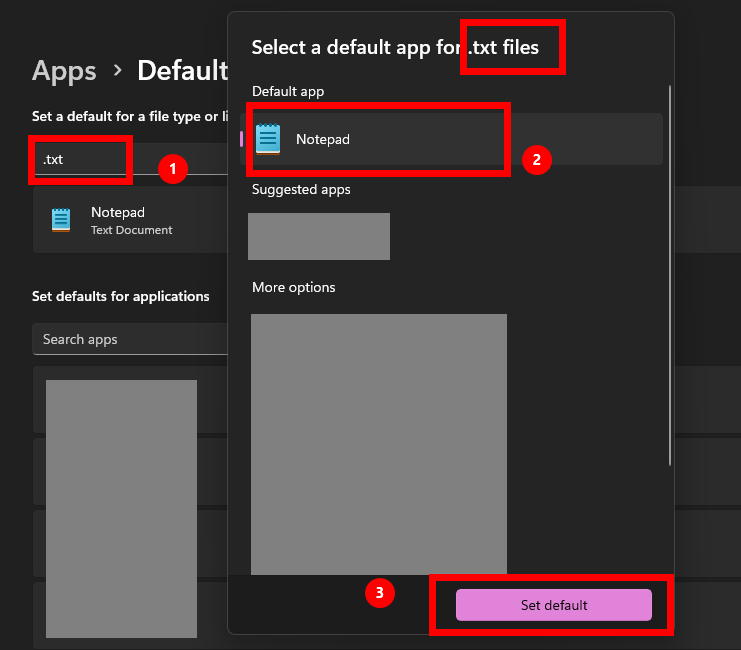The image size is (741, 650).
Task: Click the red circle numbered 3
Action: (x=378, y=592)
